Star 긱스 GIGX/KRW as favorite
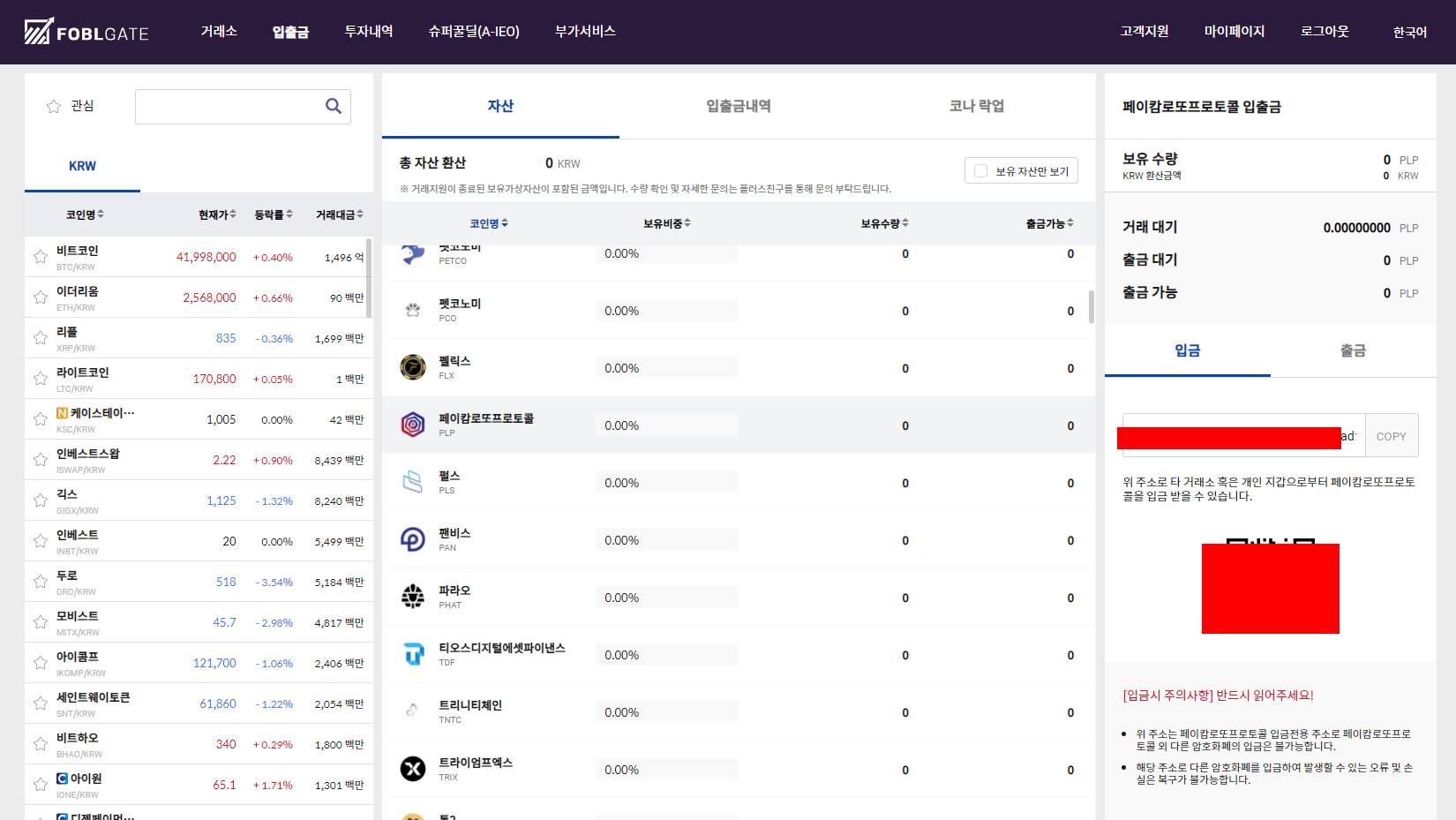1456x820 pixels. [40, 500]
